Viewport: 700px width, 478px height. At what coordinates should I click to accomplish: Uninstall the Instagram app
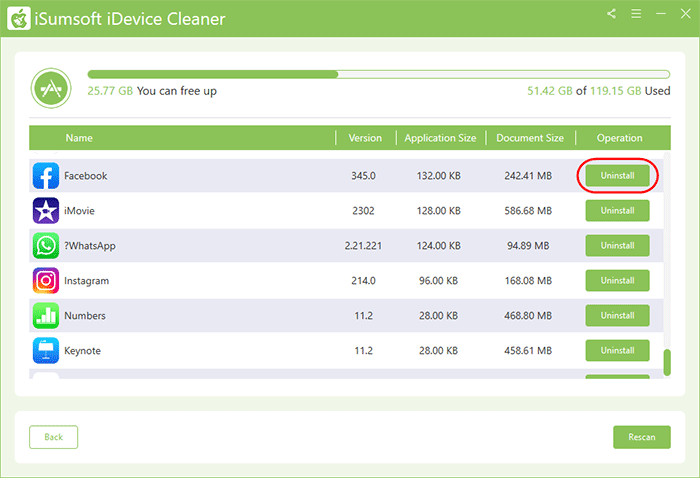617,281
